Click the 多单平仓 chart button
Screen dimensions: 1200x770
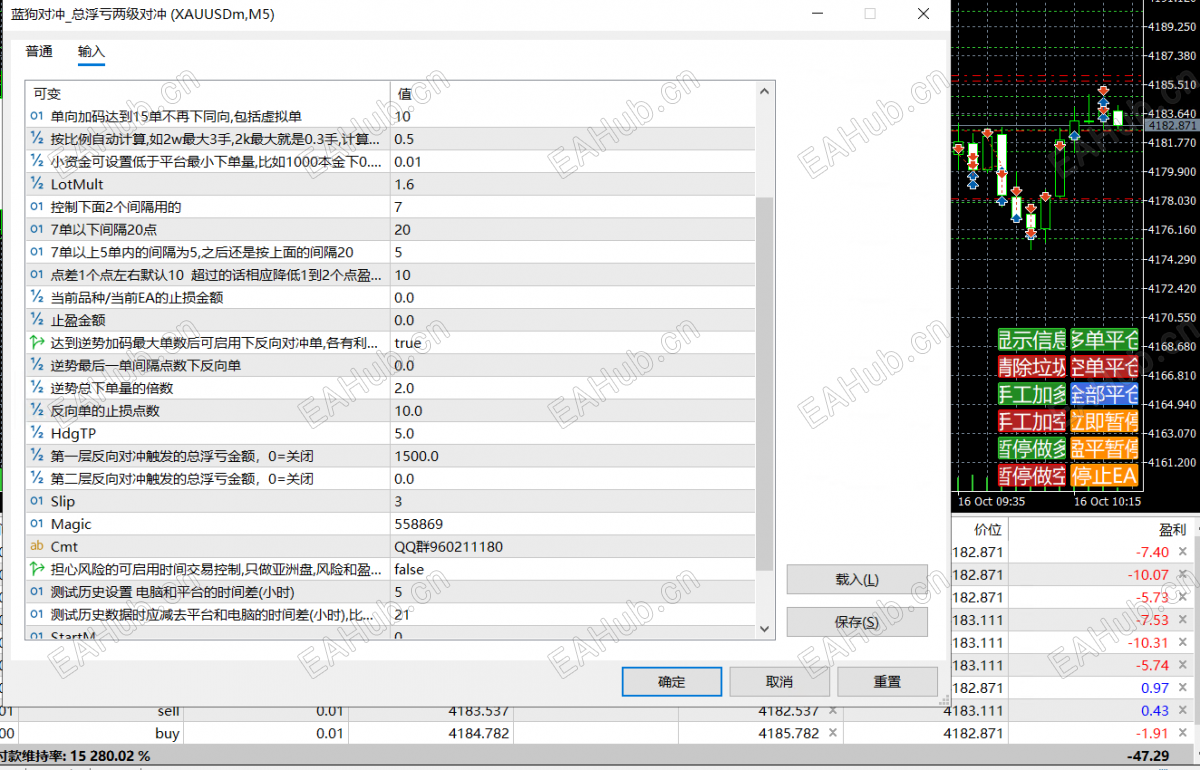pos(1104,339)
